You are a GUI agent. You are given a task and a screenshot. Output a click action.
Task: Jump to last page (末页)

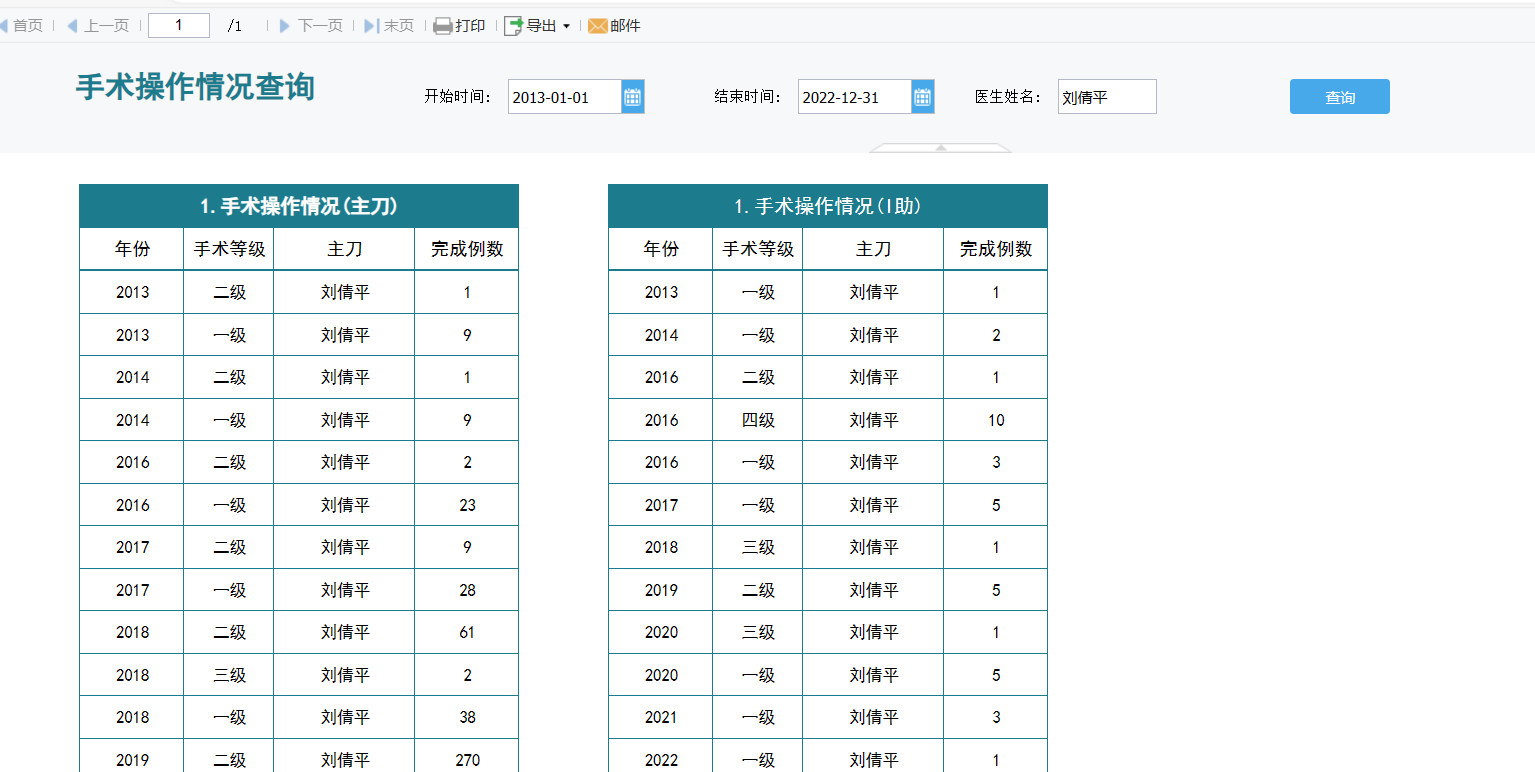pos(389,26)
